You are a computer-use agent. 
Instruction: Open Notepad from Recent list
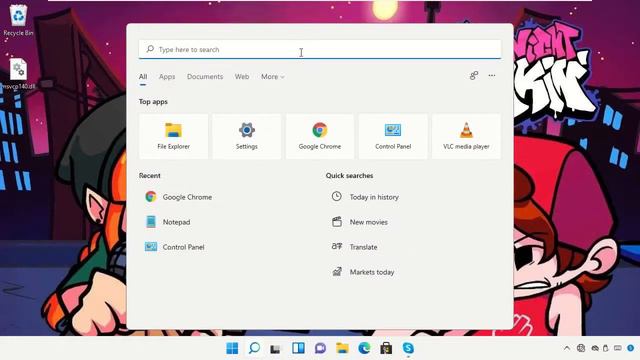coord(168,222)
